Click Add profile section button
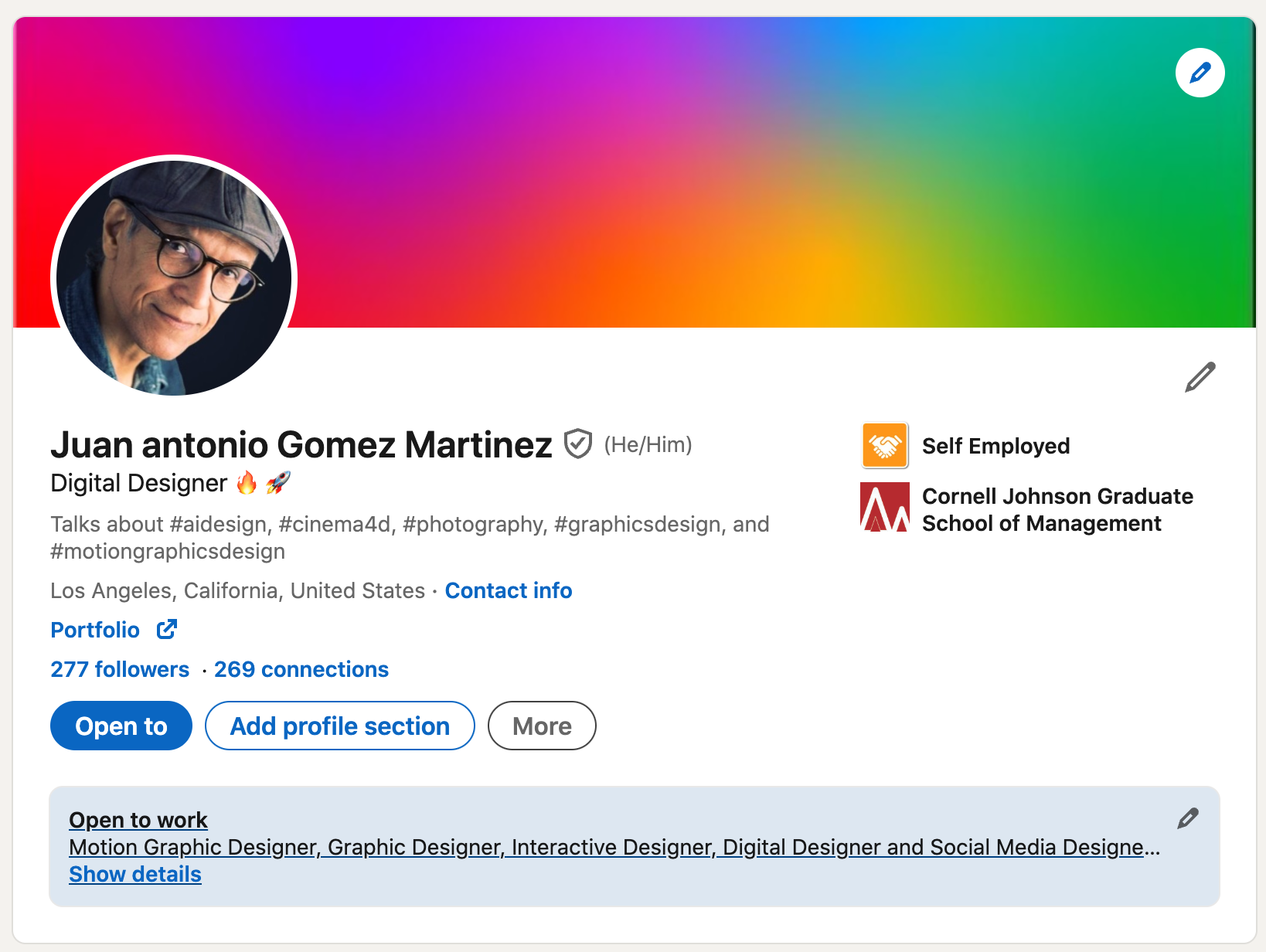 339,726
